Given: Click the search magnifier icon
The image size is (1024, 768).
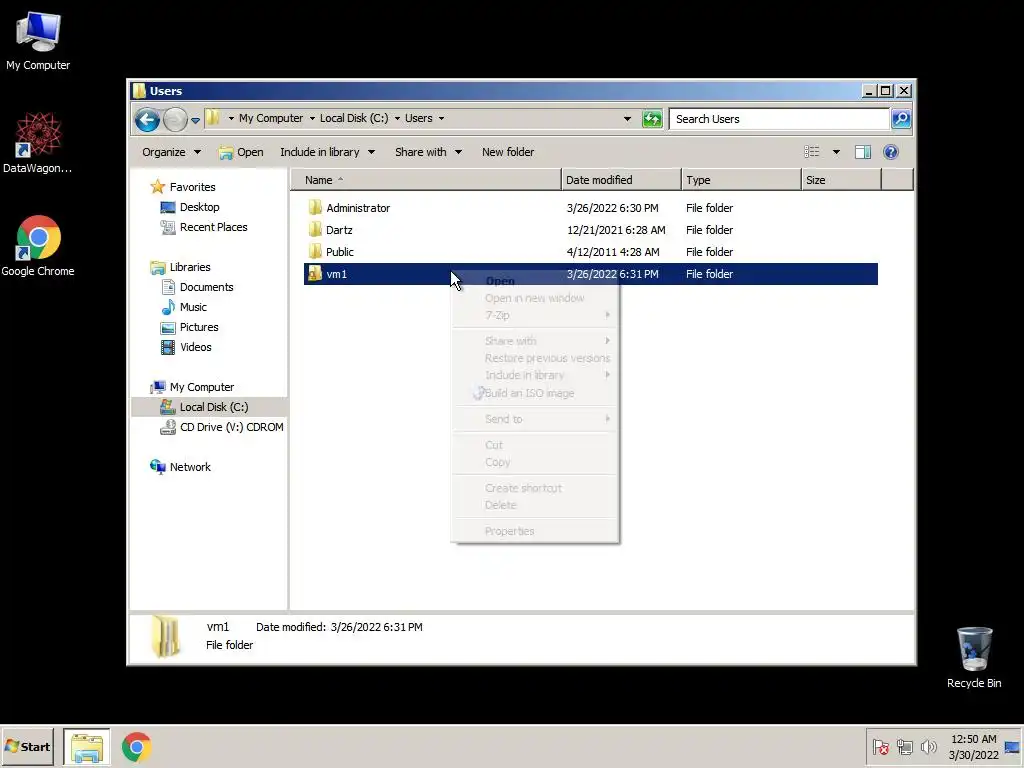Looking at the screenshot, I should (x=901, y=119).
